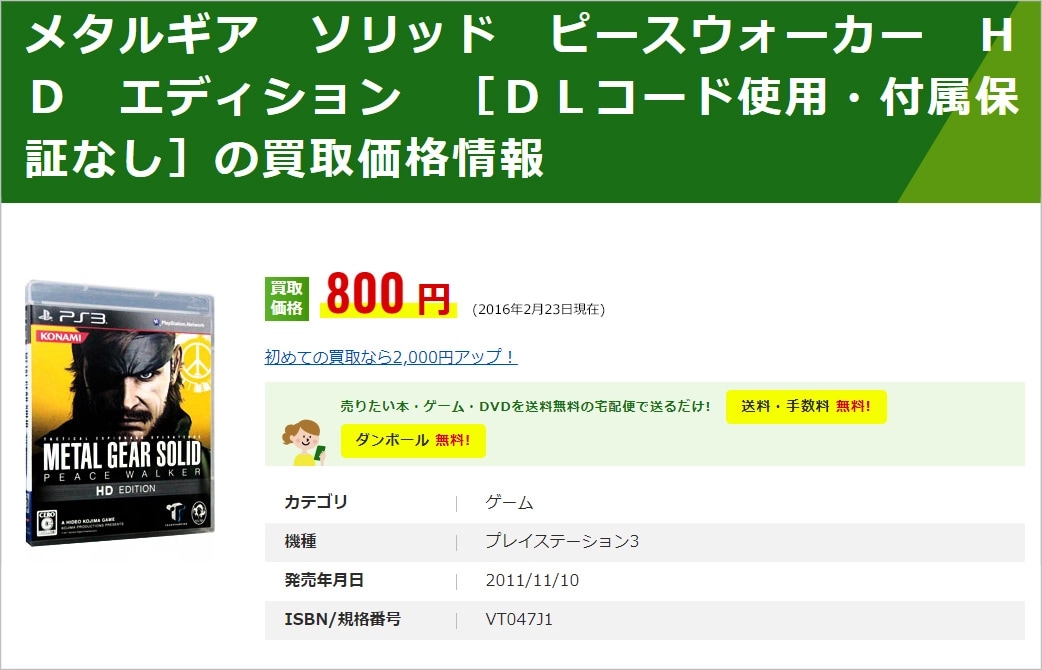Select the カテゴリ row label
This screenshot has height=670, width=1042.
click(x=316, y=502)
